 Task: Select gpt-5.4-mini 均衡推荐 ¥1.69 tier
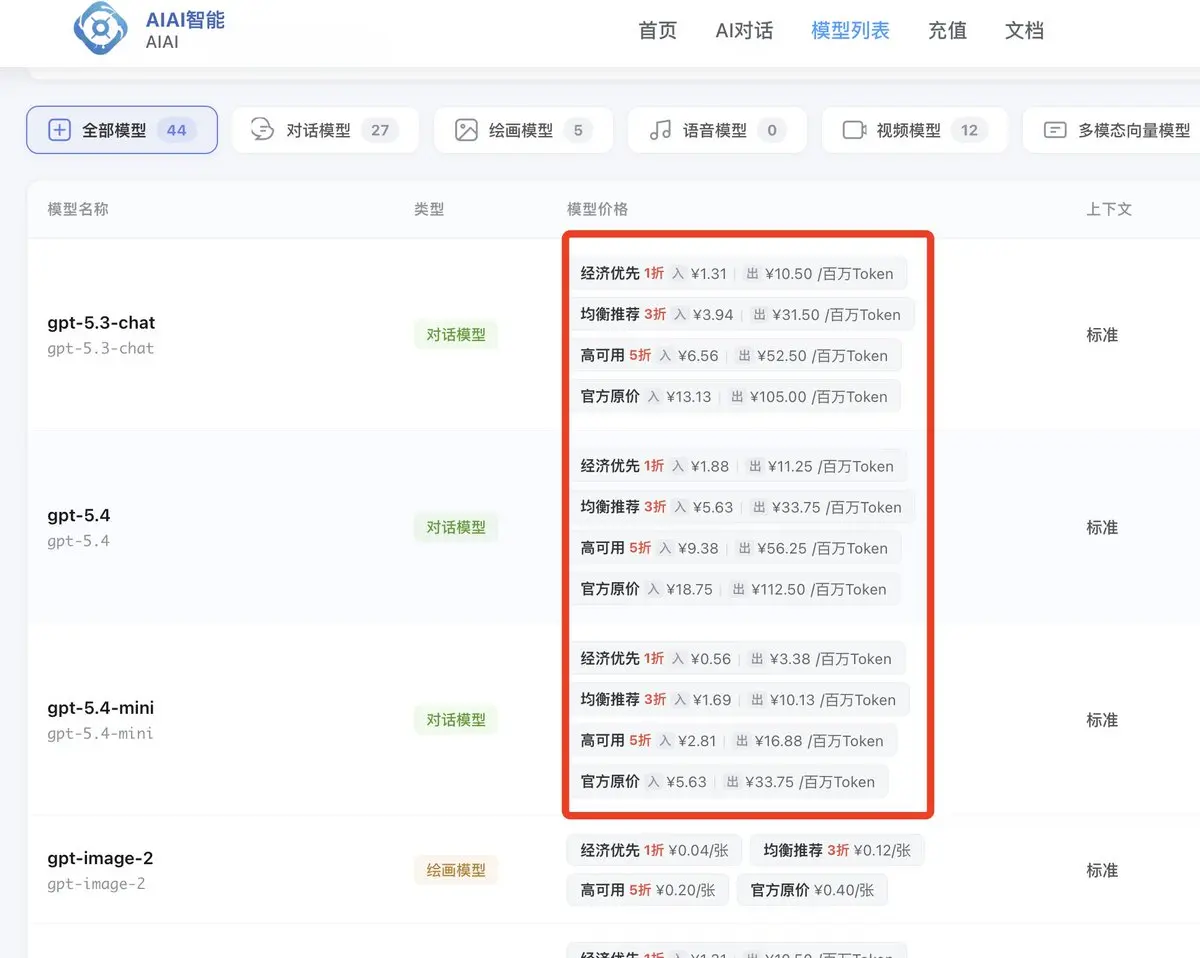click(x=738, y=700)
